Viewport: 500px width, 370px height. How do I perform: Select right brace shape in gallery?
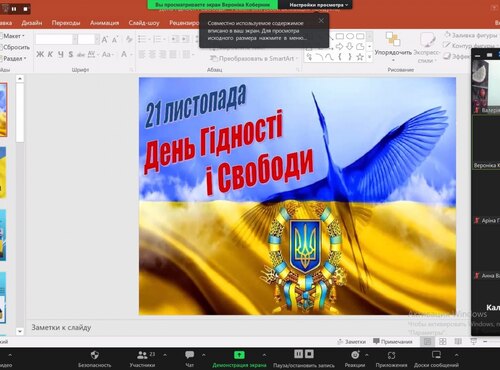click(x=350, y=57)
